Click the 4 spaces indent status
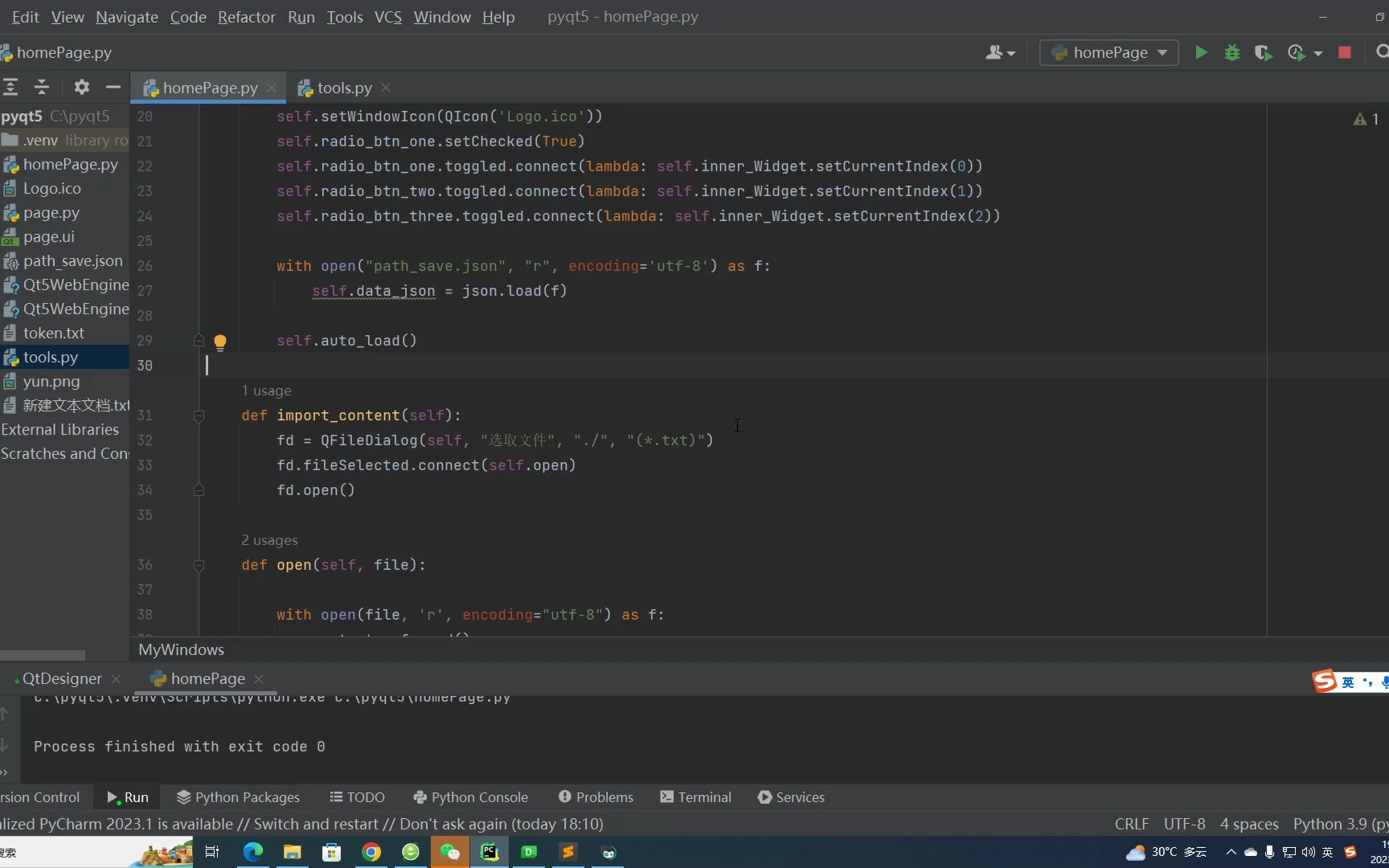Image resolution: width=1389 pixels, height=868 pixels. pos(1249,824)
